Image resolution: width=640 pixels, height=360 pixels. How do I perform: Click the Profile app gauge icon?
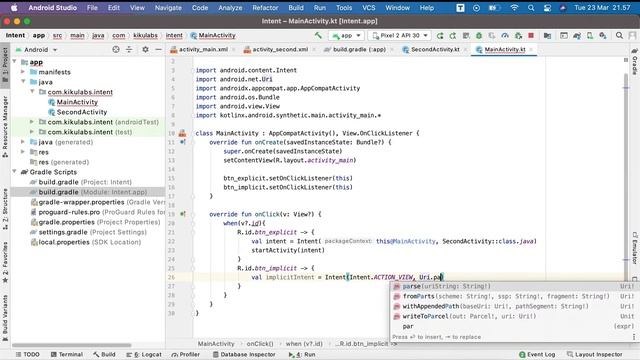tap(505, 36)
